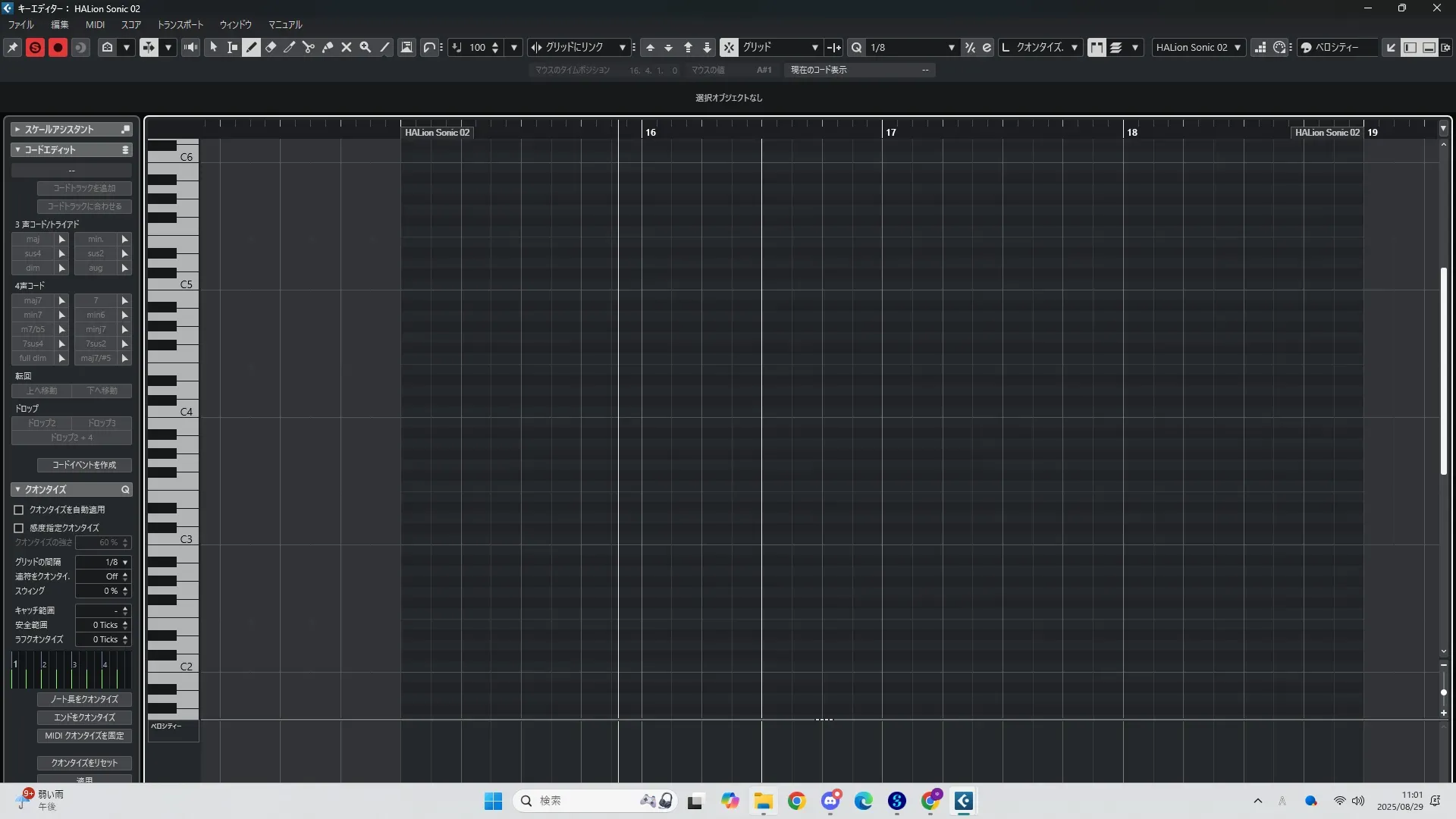
Task: Open the quantize preset 1/8 dropdown
Action: pyautogui.click(x=951, y=47)
